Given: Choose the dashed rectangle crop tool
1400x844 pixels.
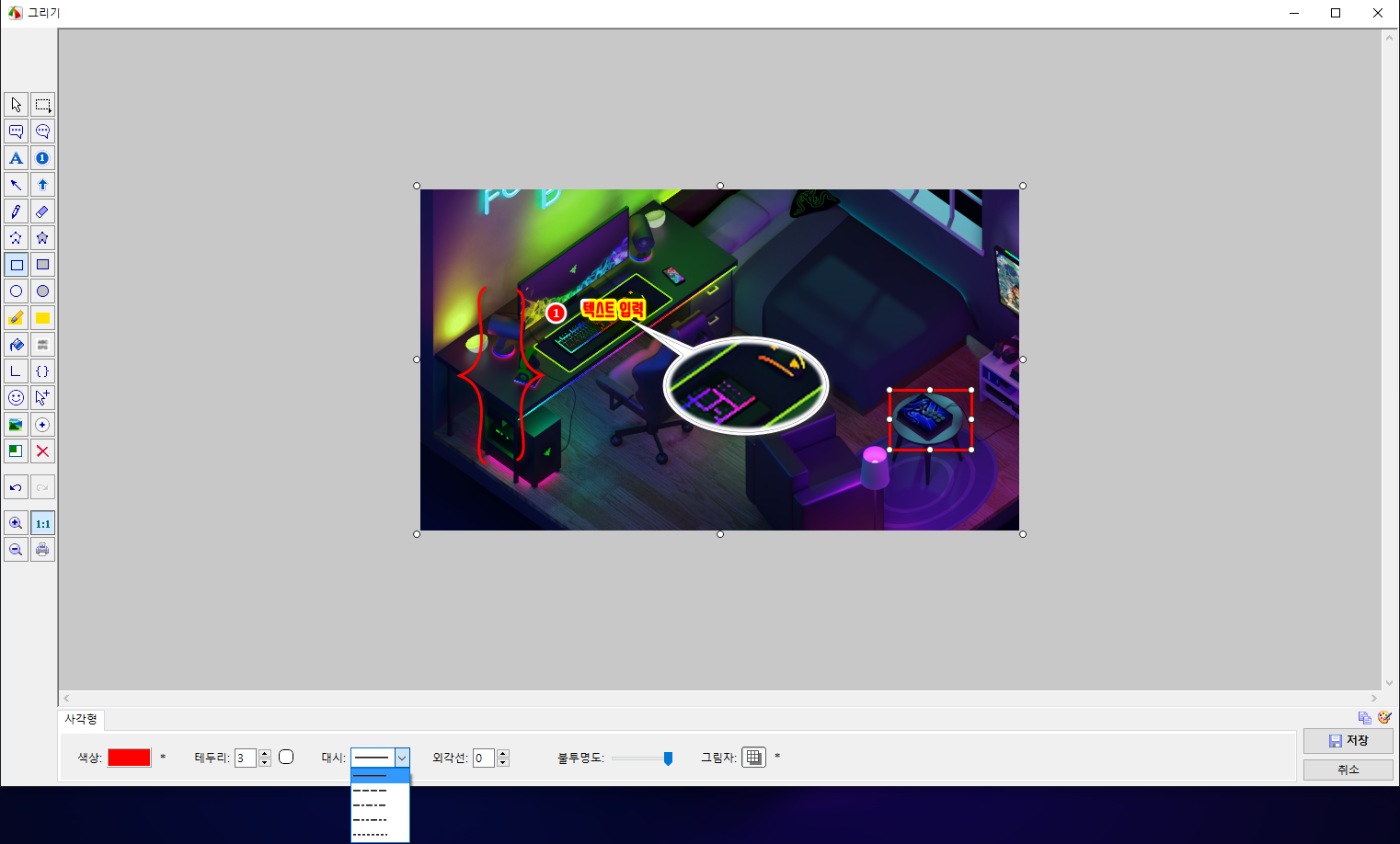Looking at the screenshot, I should [x=42, y=105].
